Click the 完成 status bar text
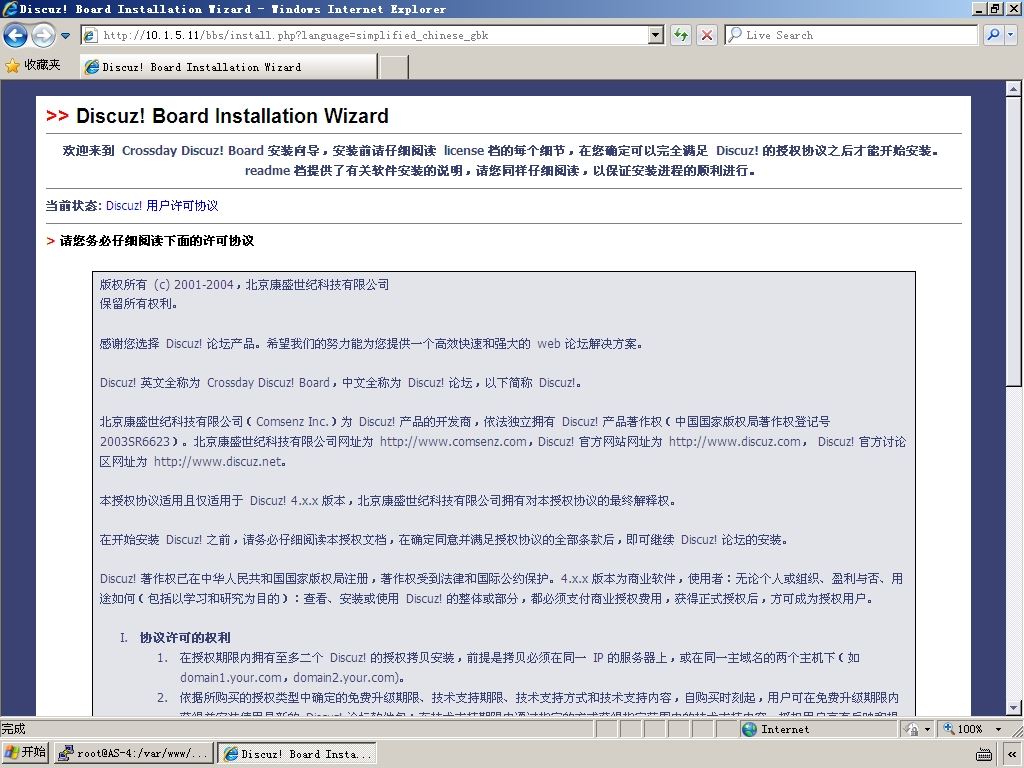The height and width of the screenshot is (768, 1024). click(x=13, y=729)
